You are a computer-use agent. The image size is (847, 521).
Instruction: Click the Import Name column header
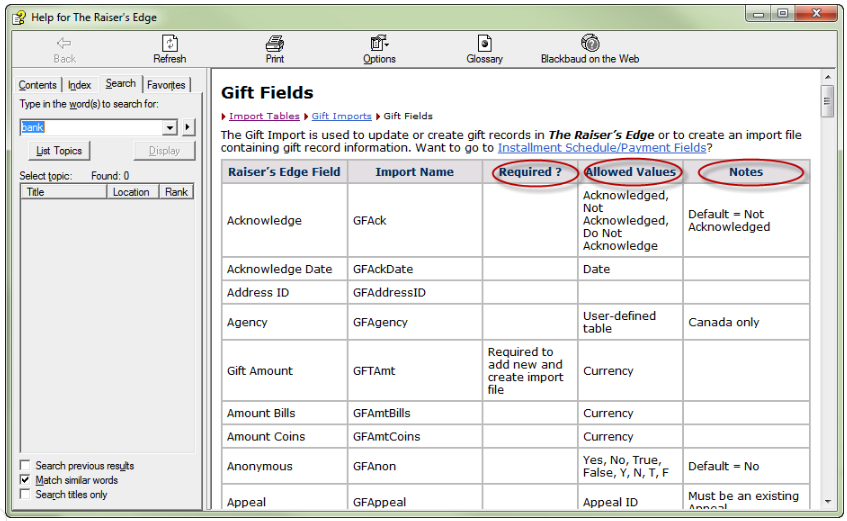click(x=414, y=172)
